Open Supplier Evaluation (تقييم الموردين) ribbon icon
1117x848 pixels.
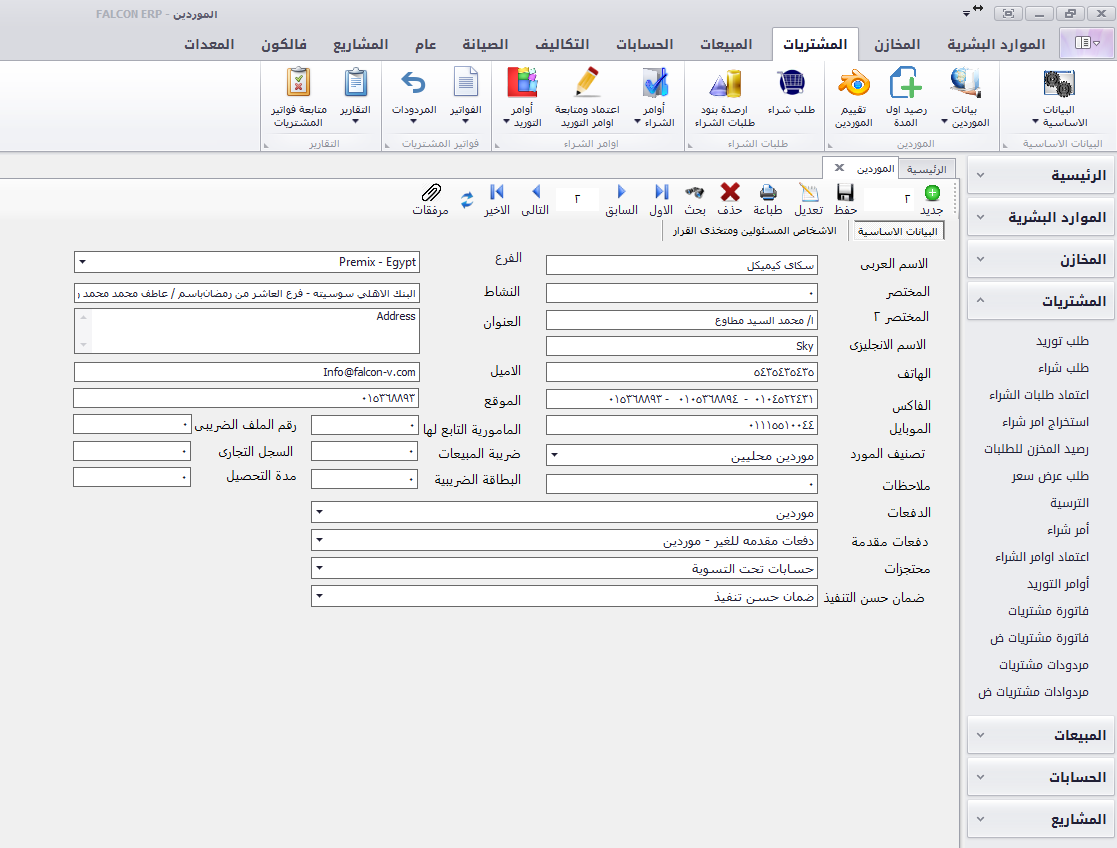(853, 84)
